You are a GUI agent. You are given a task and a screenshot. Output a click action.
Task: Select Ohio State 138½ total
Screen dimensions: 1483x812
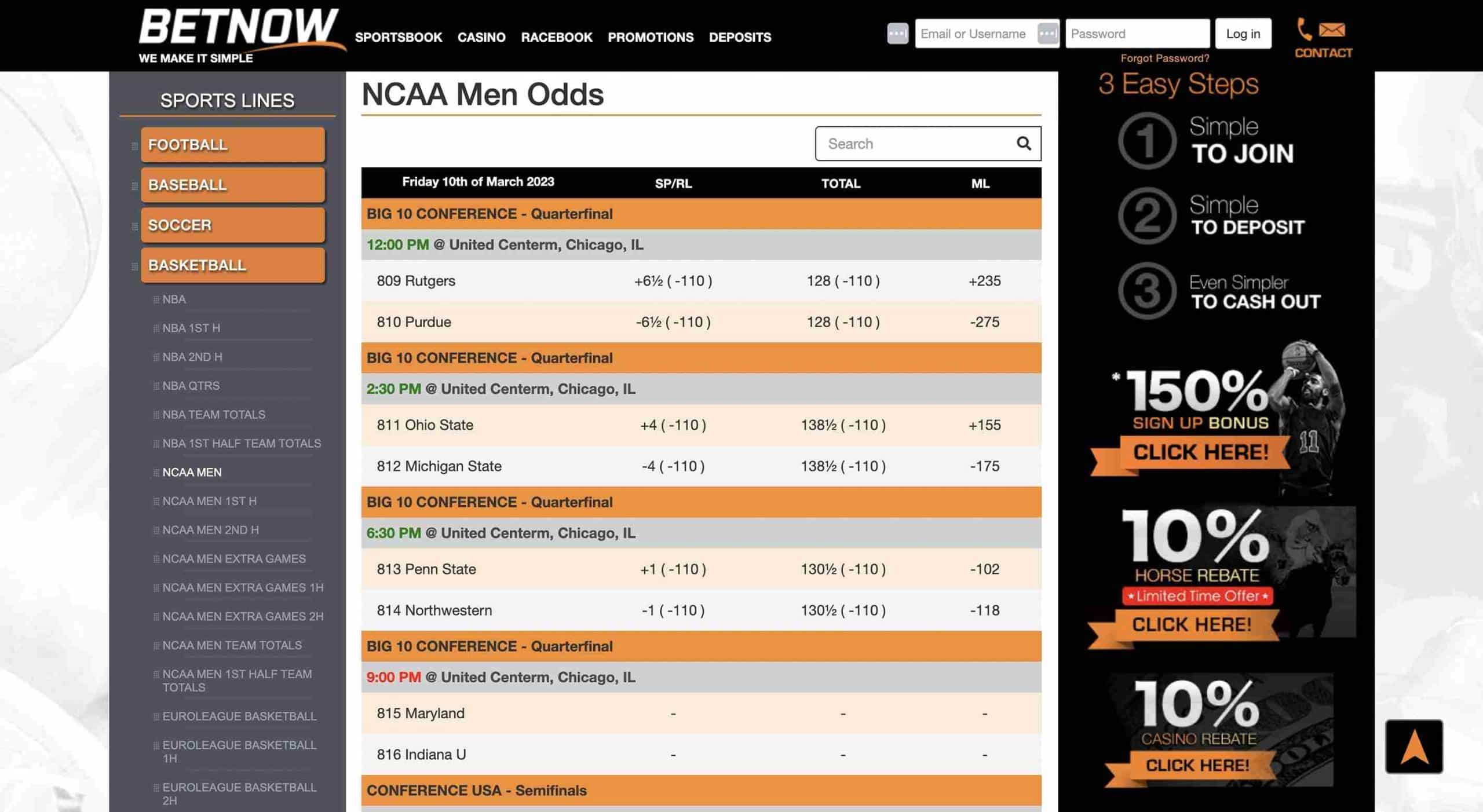point(843,425)
